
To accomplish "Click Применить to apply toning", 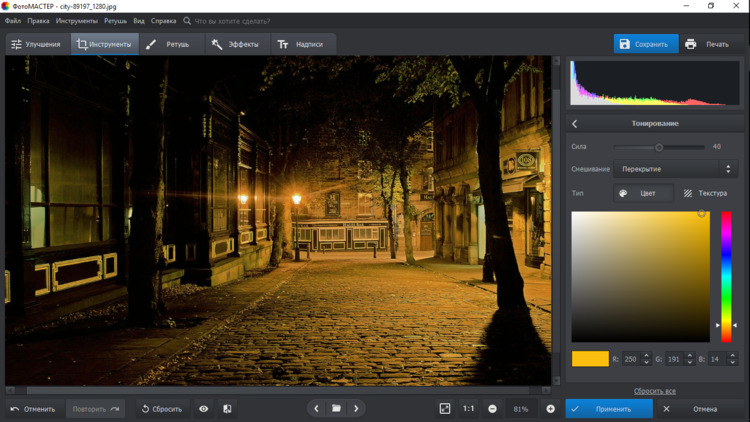I will [x=603, y=409].
